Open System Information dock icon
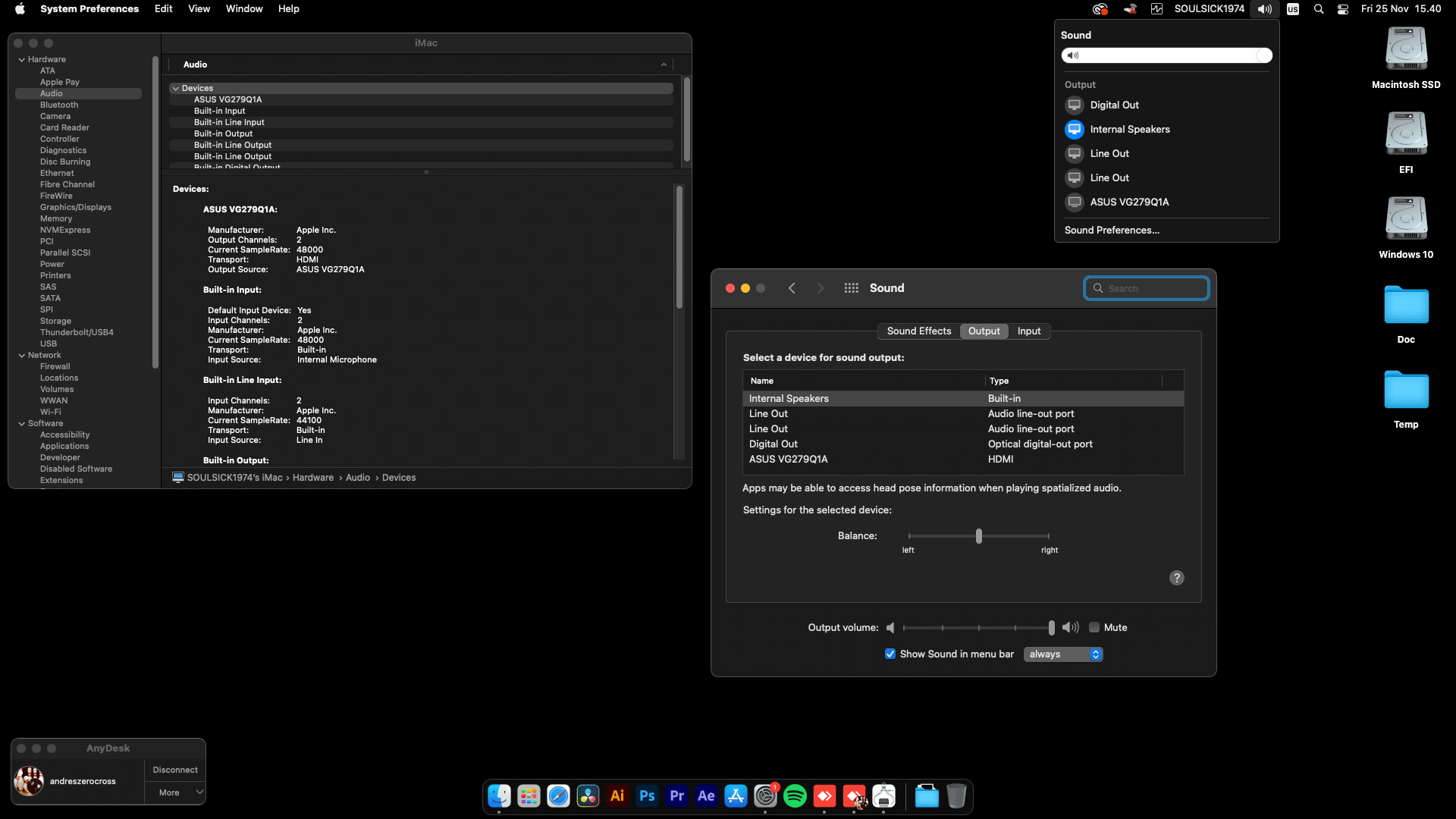The height and width of the screenshot is (819, 1456). pyautogui.click(x=883, y=795)
